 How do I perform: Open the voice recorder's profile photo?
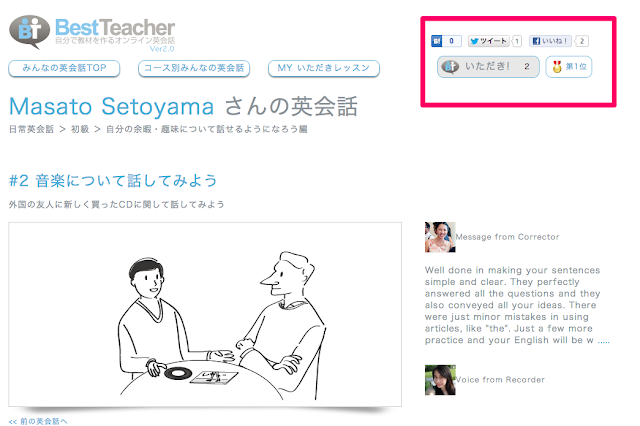pos(440,380)
